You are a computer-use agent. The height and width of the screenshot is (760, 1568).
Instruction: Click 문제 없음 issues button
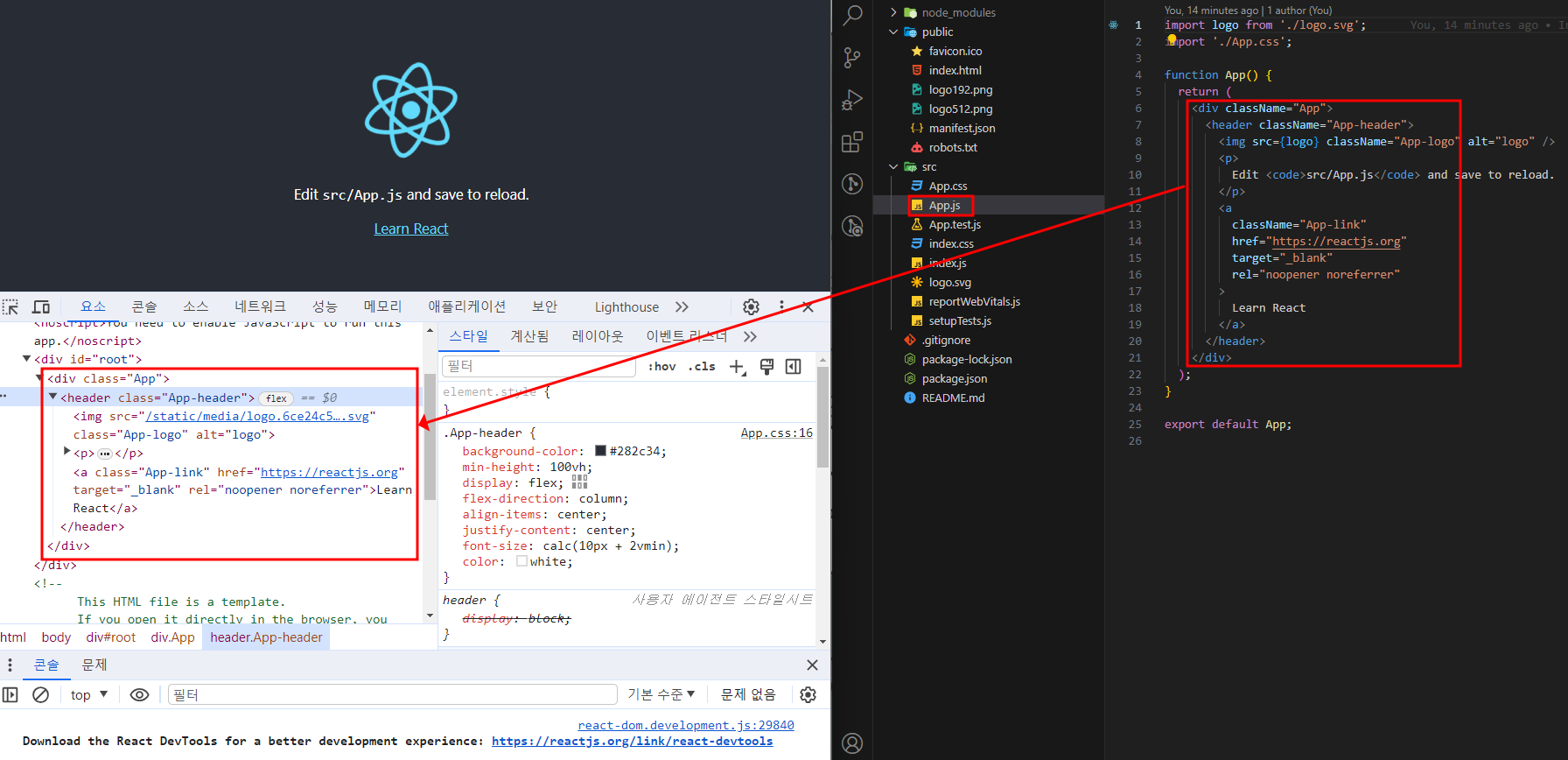pyautogui.click(x=748, y=694)
